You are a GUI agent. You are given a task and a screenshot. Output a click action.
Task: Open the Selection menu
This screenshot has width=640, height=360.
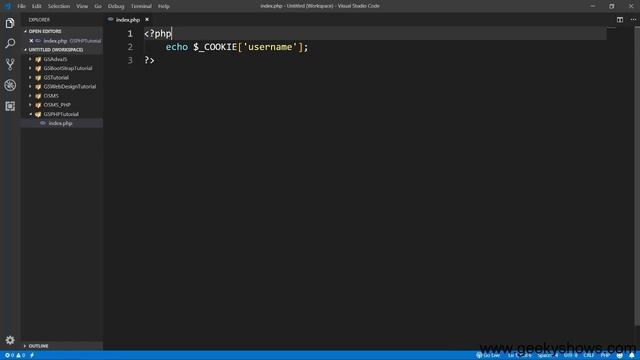[59, 6]
